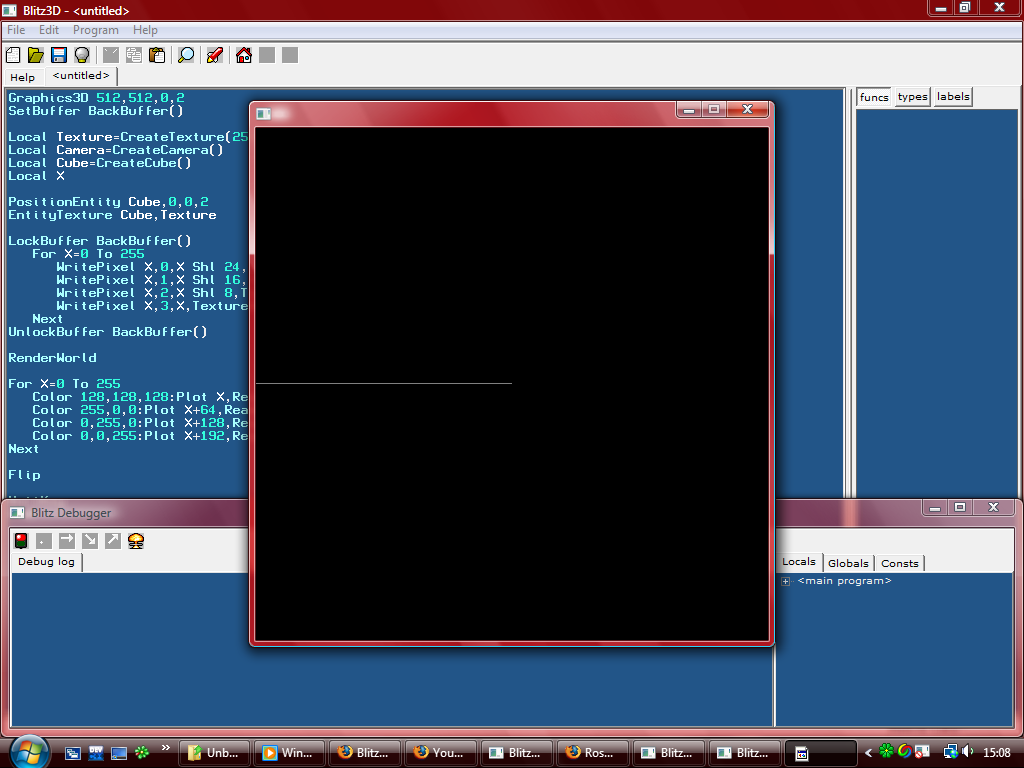1024x768 pixels.
Task: Open the File menu
Action: [16, 30]
